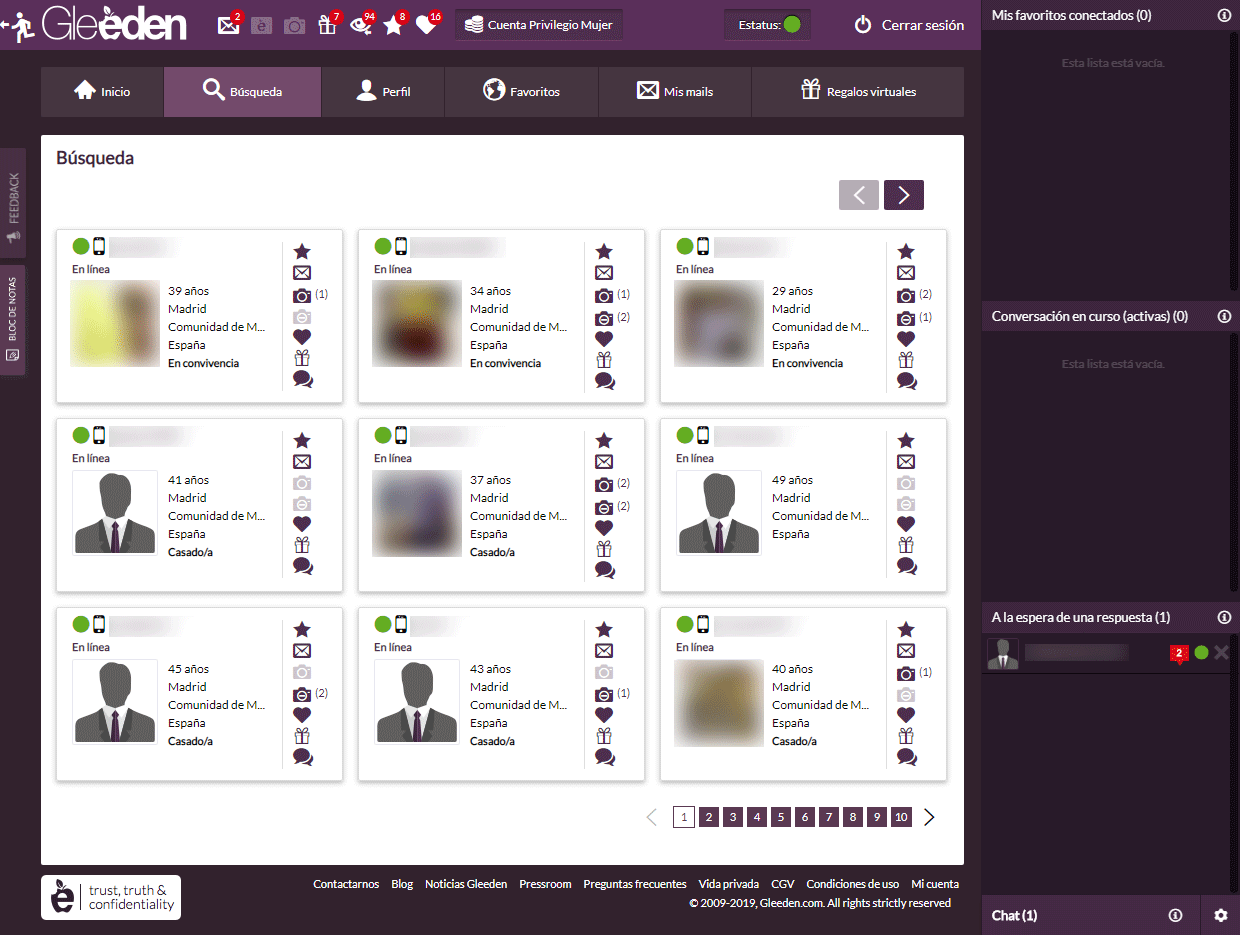The height and width of the screenshot is (935, 1240).
Task: Open the Favoritos tab
Action: point(521,92)
